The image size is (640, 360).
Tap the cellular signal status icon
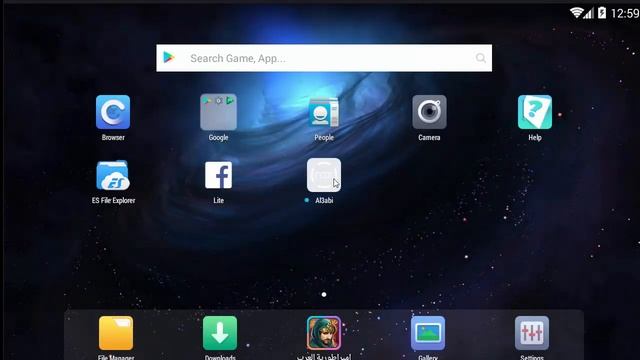[x=588, y=13]
